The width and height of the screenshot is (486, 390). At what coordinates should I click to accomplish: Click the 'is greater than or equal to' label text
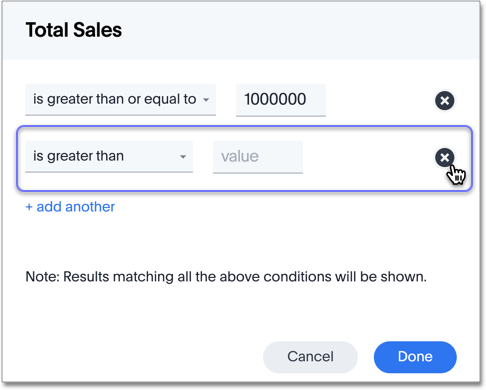tap(114, 99)
